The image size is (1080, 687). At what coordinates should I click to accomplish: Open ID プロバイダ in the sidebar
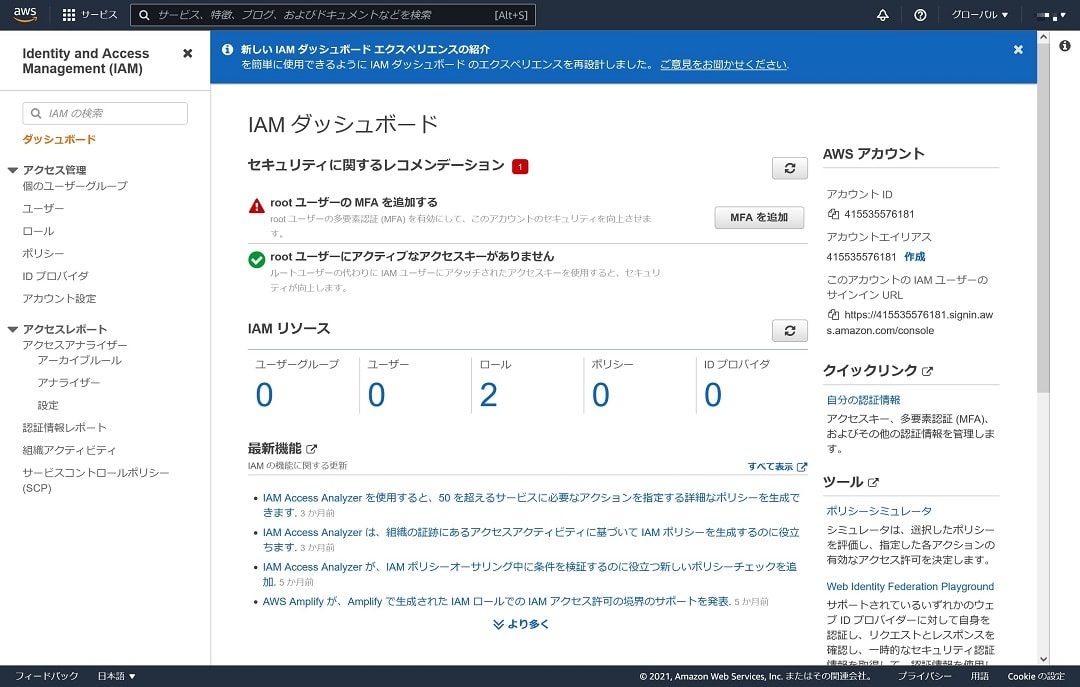[x=55, y=276]
